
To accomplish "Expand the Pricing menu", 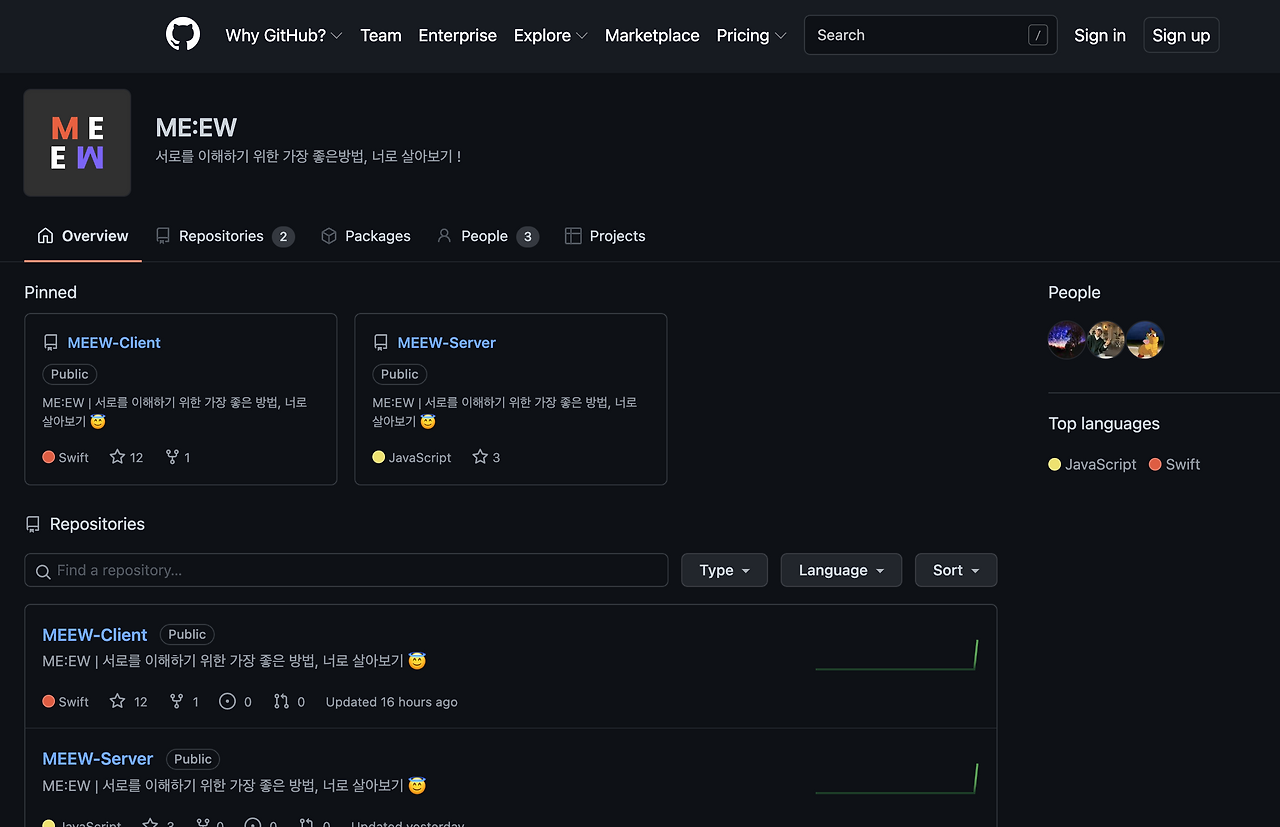I will pos(752,35).
